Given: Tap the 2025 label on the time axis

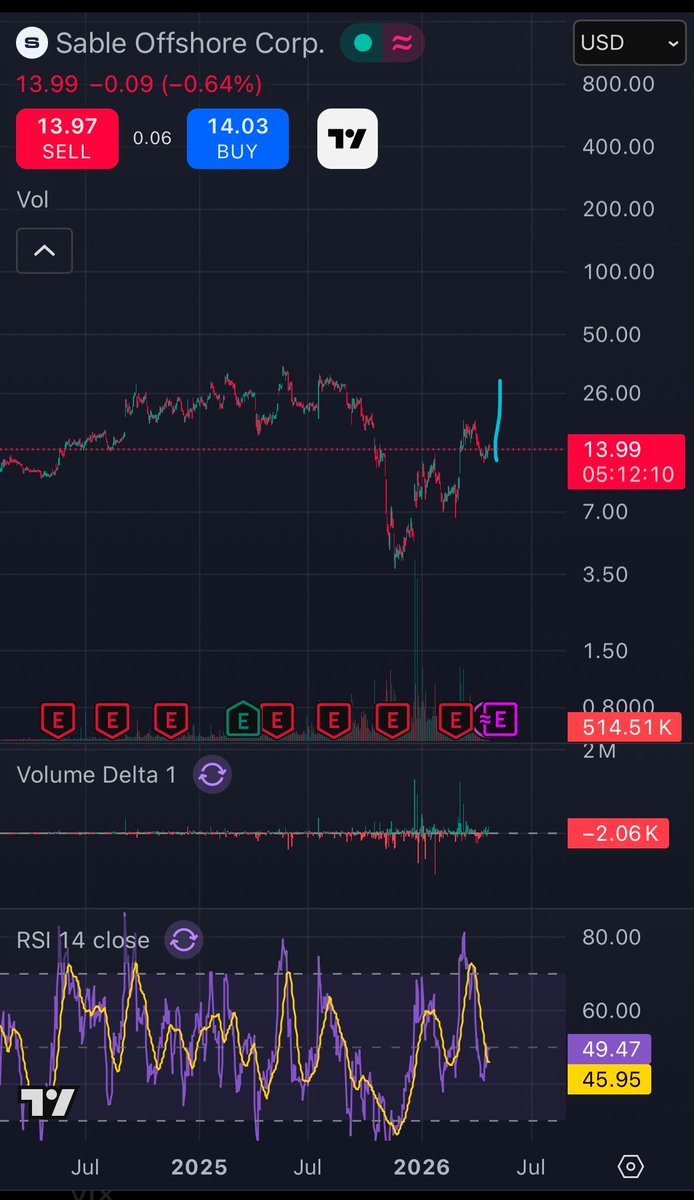Looking at the screenshot, I should pyautogui.click(x=199, y=1166).
